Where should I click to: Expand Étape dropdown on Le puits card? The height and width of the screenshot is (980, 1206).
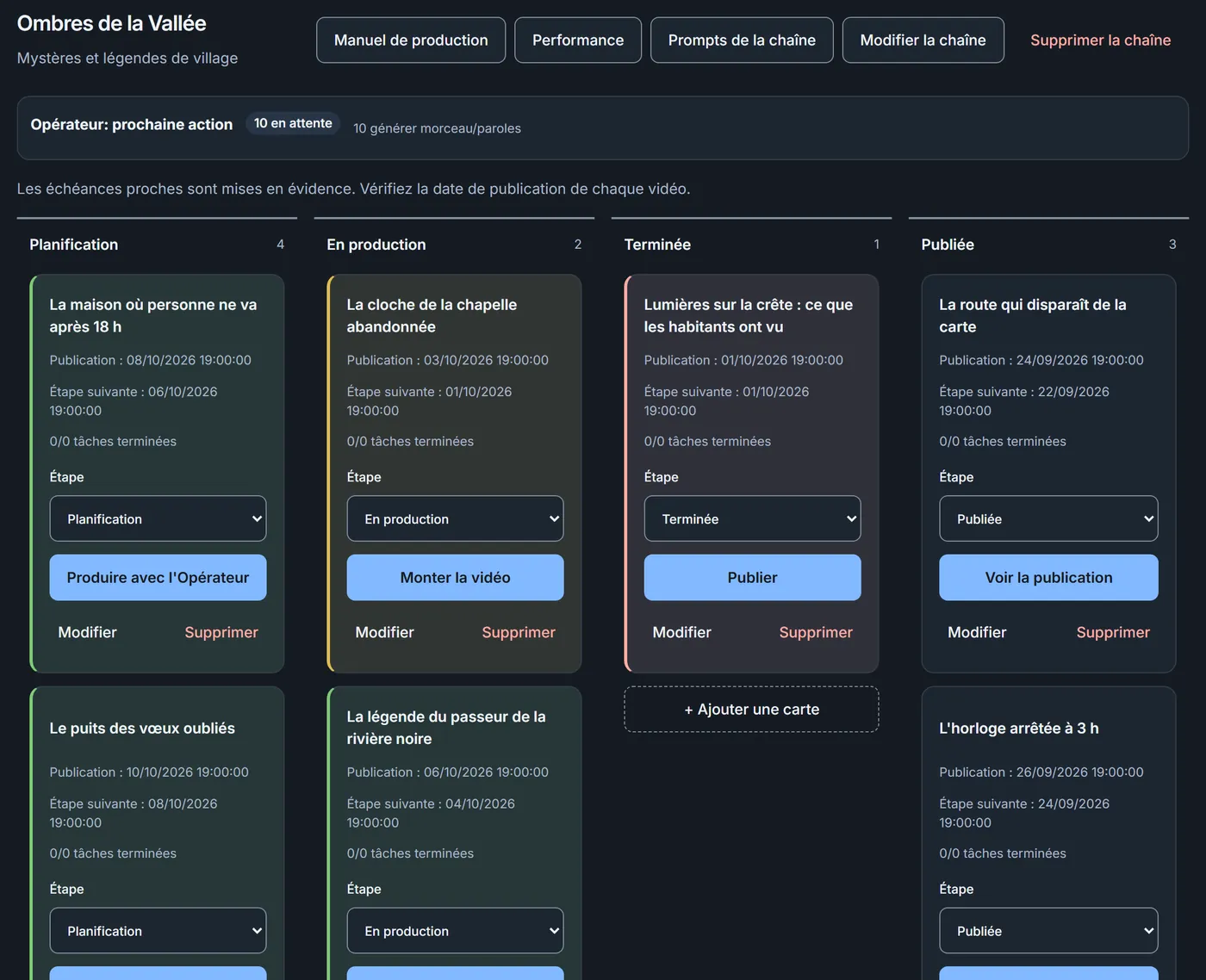click(x=158, y=931)
